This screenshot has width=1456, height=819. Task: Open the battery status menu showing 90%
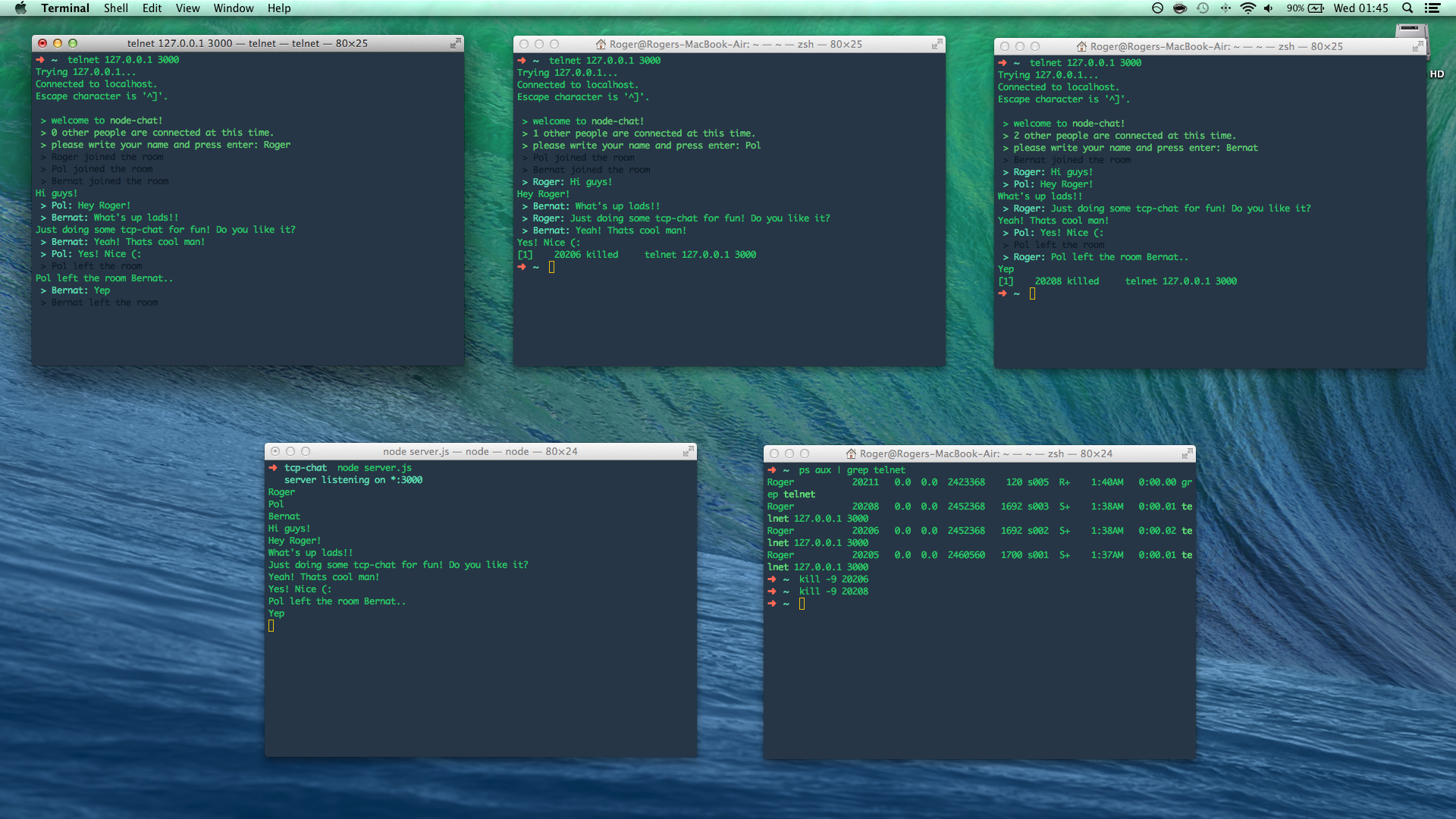1305,8
